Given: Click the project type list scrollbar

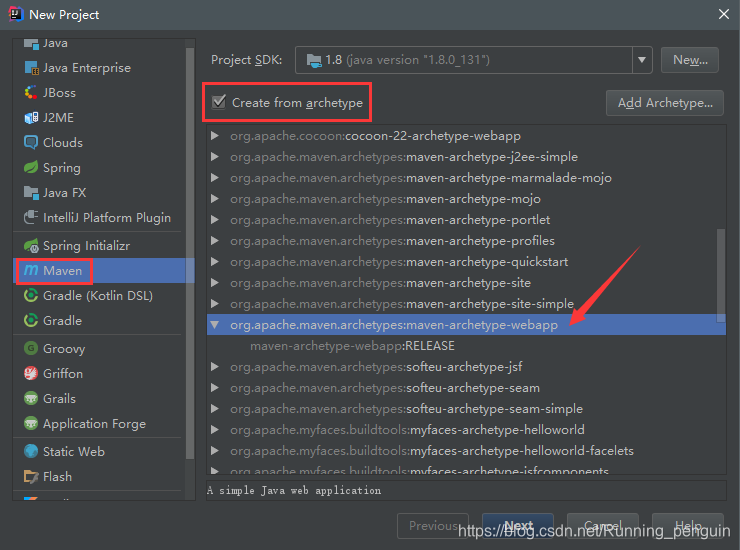Looking at the screenshot, I should pyautogui.click(x=190, y=253).
